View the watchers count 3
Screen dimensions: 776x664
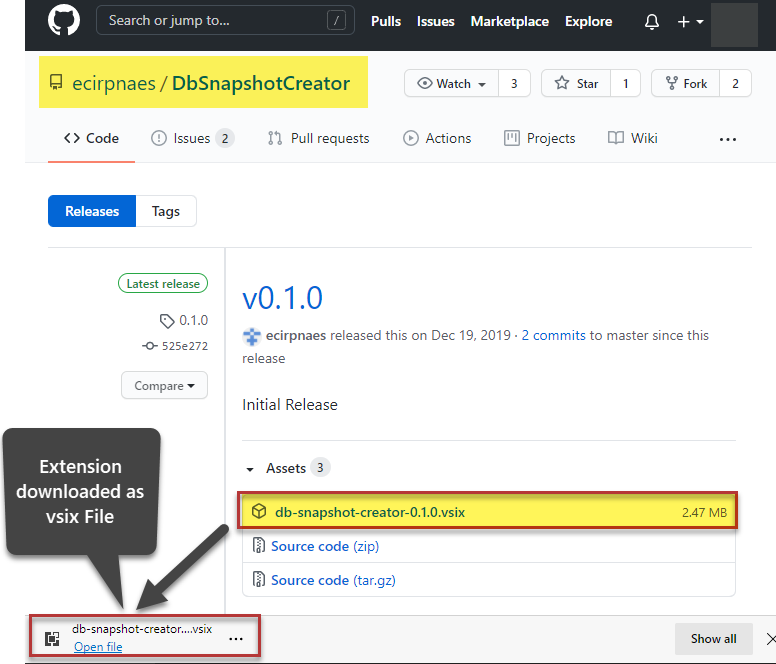(x=514, y=84)
